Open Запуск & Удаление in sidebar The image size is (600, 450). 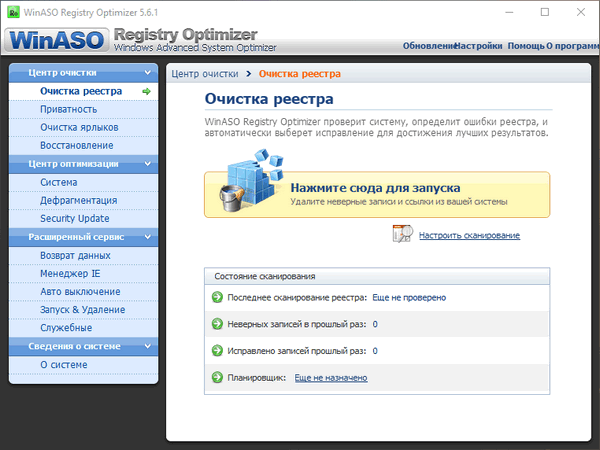click(x=83, y=309)
